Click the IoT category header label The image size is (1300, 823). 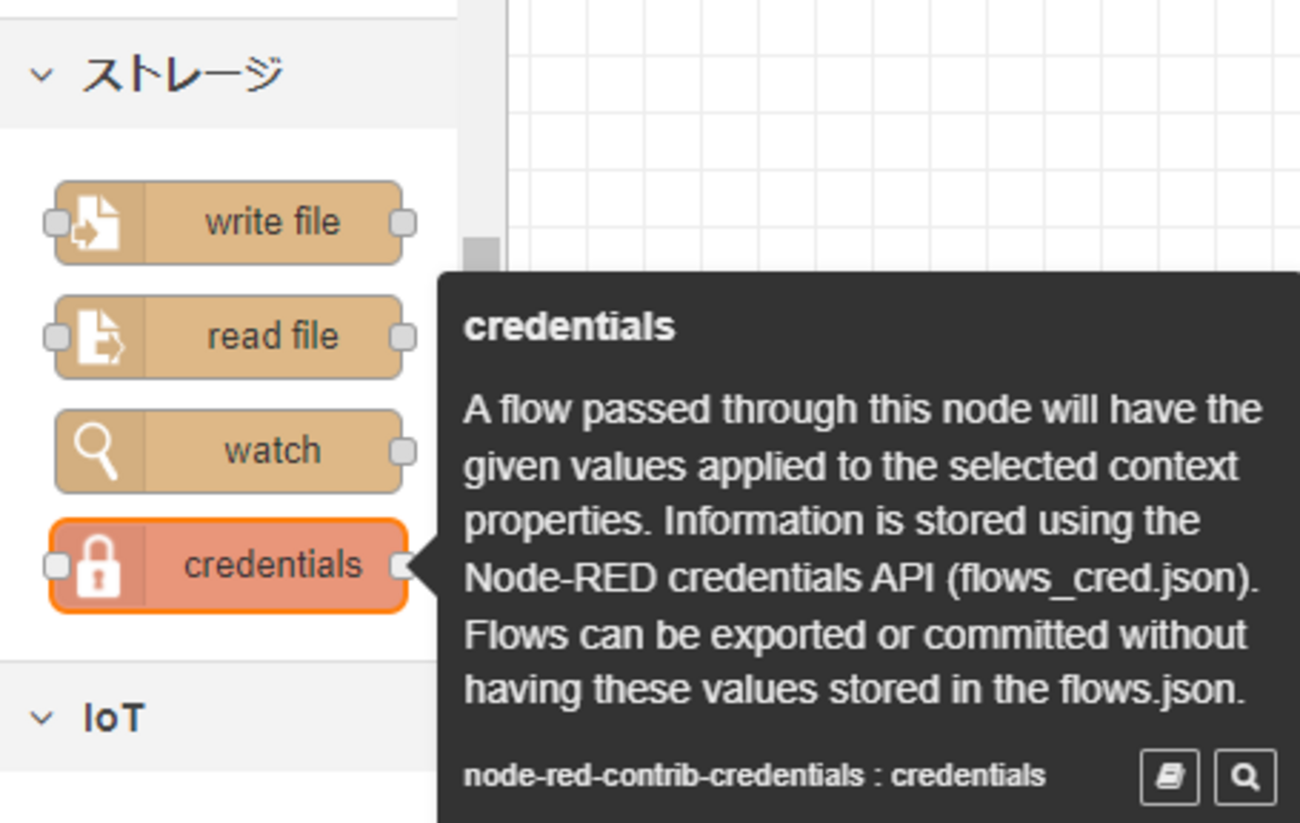click(114, 718)
